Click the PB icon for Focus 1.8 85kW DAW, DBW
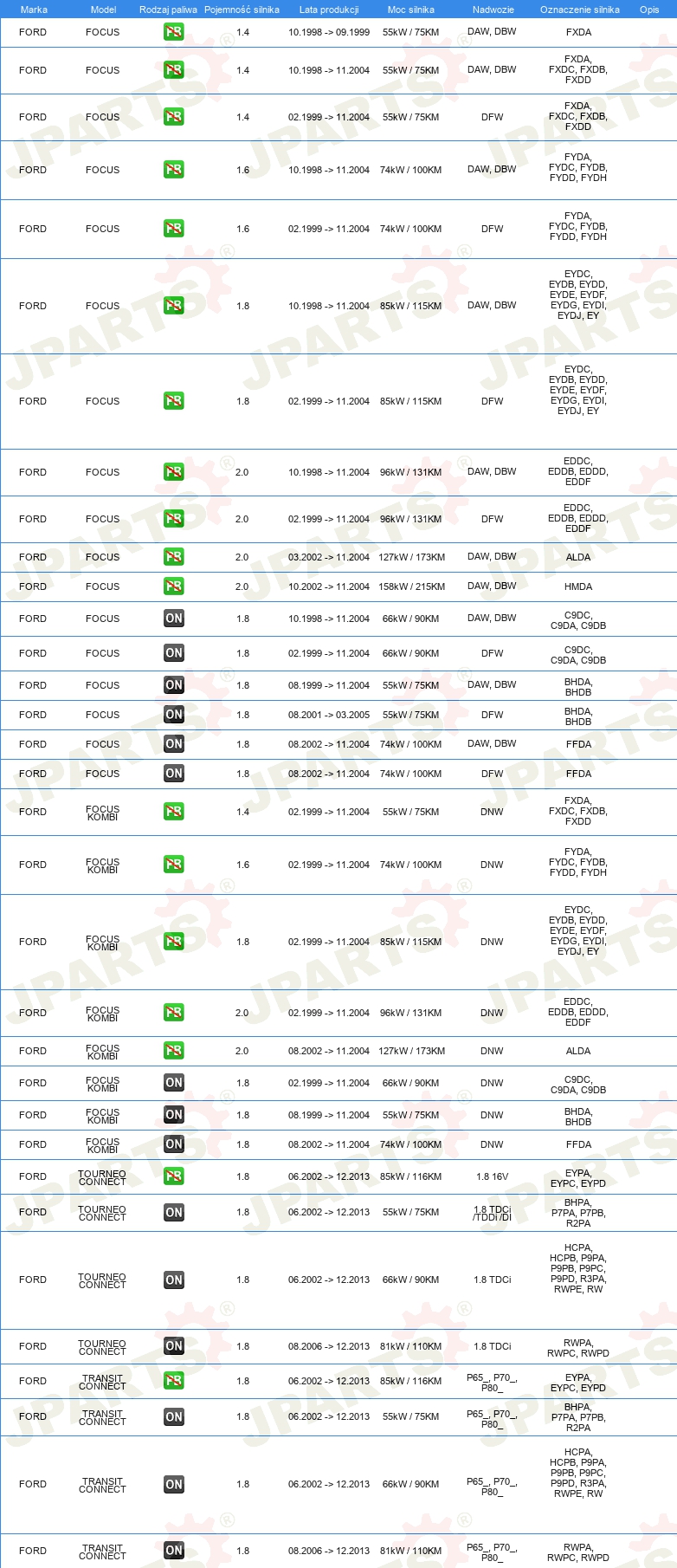The height and width of the screenshot is (1568, 677). (174, 306)
